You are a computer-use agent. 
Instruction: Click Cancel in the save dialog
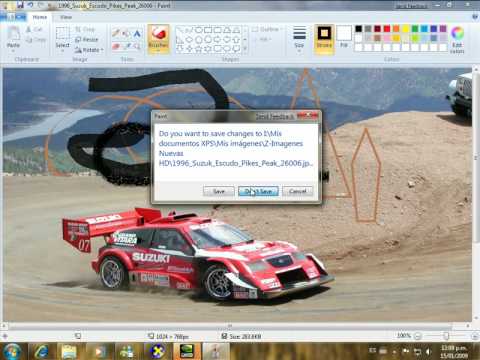298,191
